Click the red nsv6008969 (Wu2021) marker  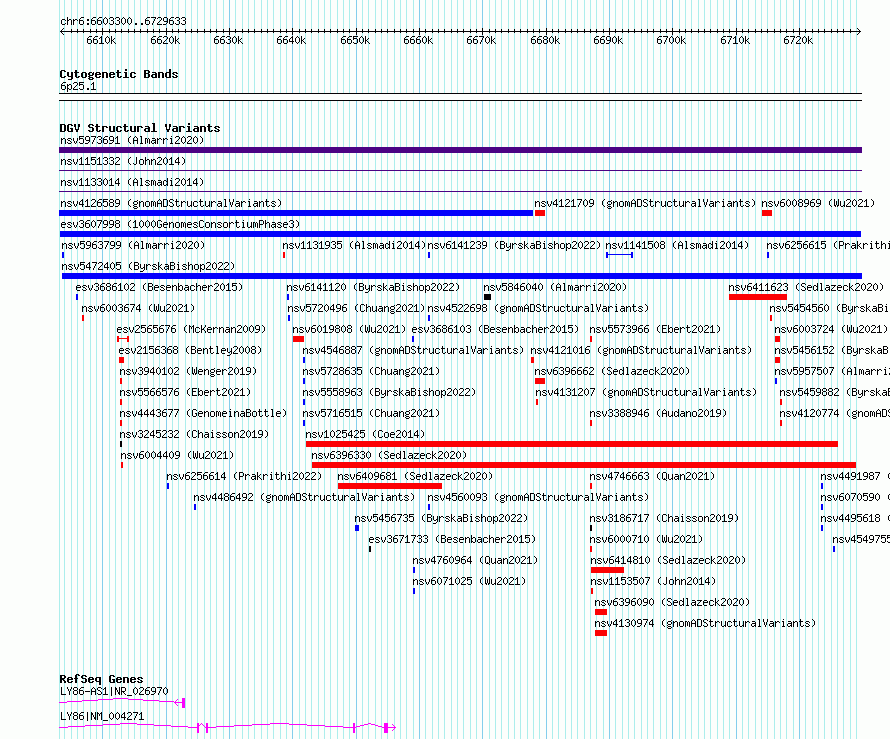[767, 213]
